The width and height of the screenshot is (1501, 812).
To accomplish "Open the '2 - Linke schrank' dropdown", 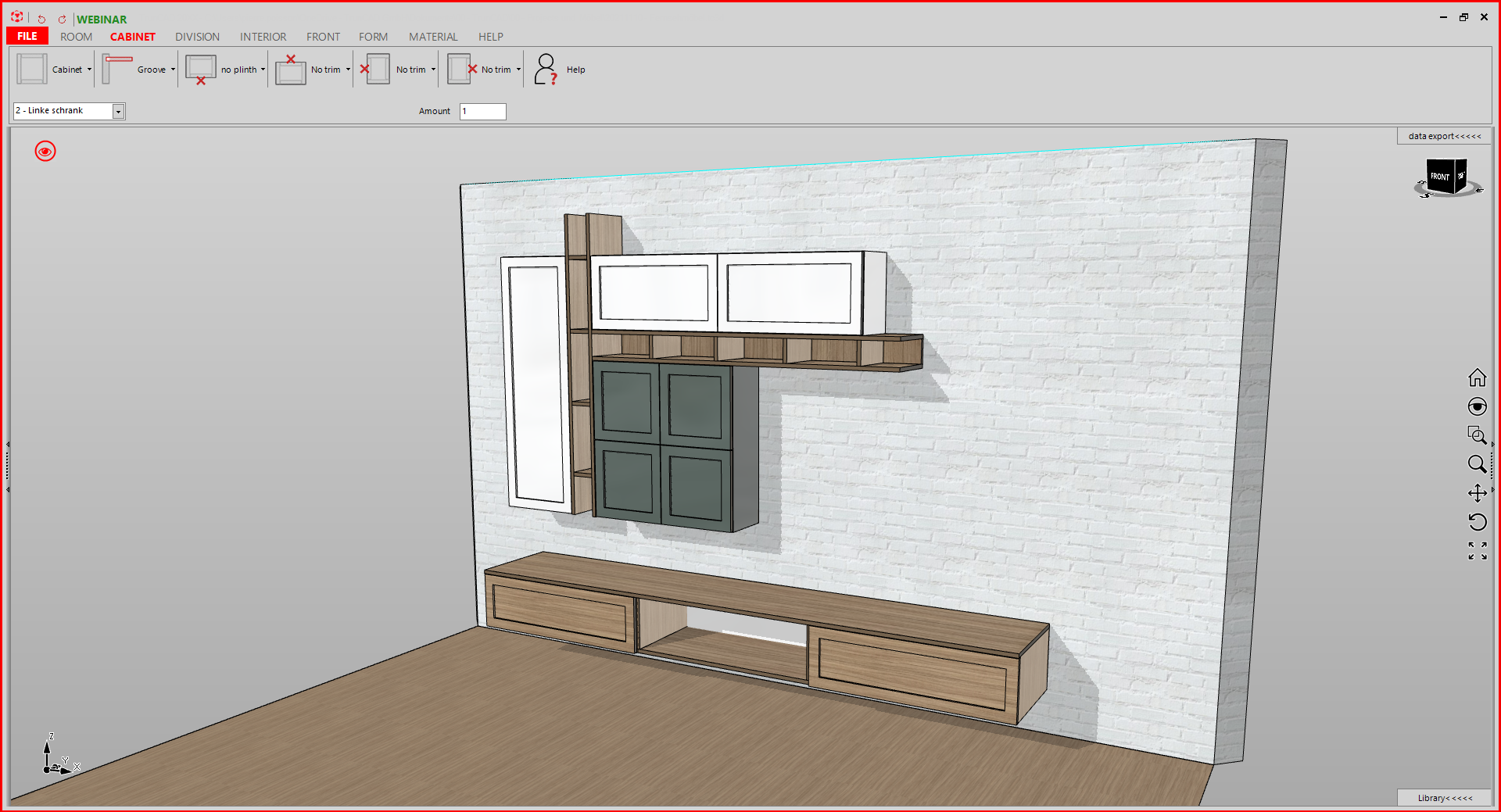I will click(x=118, y=111).
